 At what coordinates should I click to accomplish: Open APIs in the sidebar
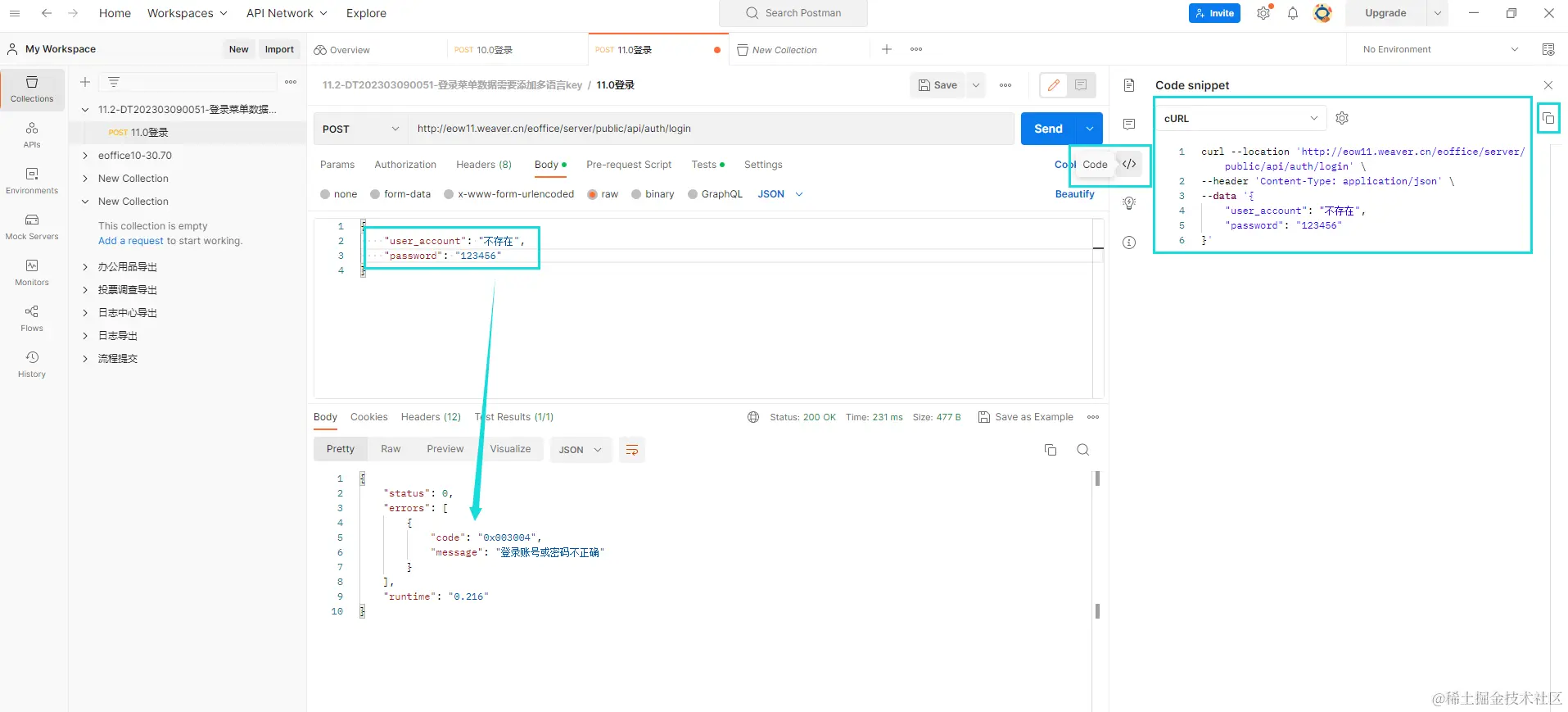tap(32, 135)
